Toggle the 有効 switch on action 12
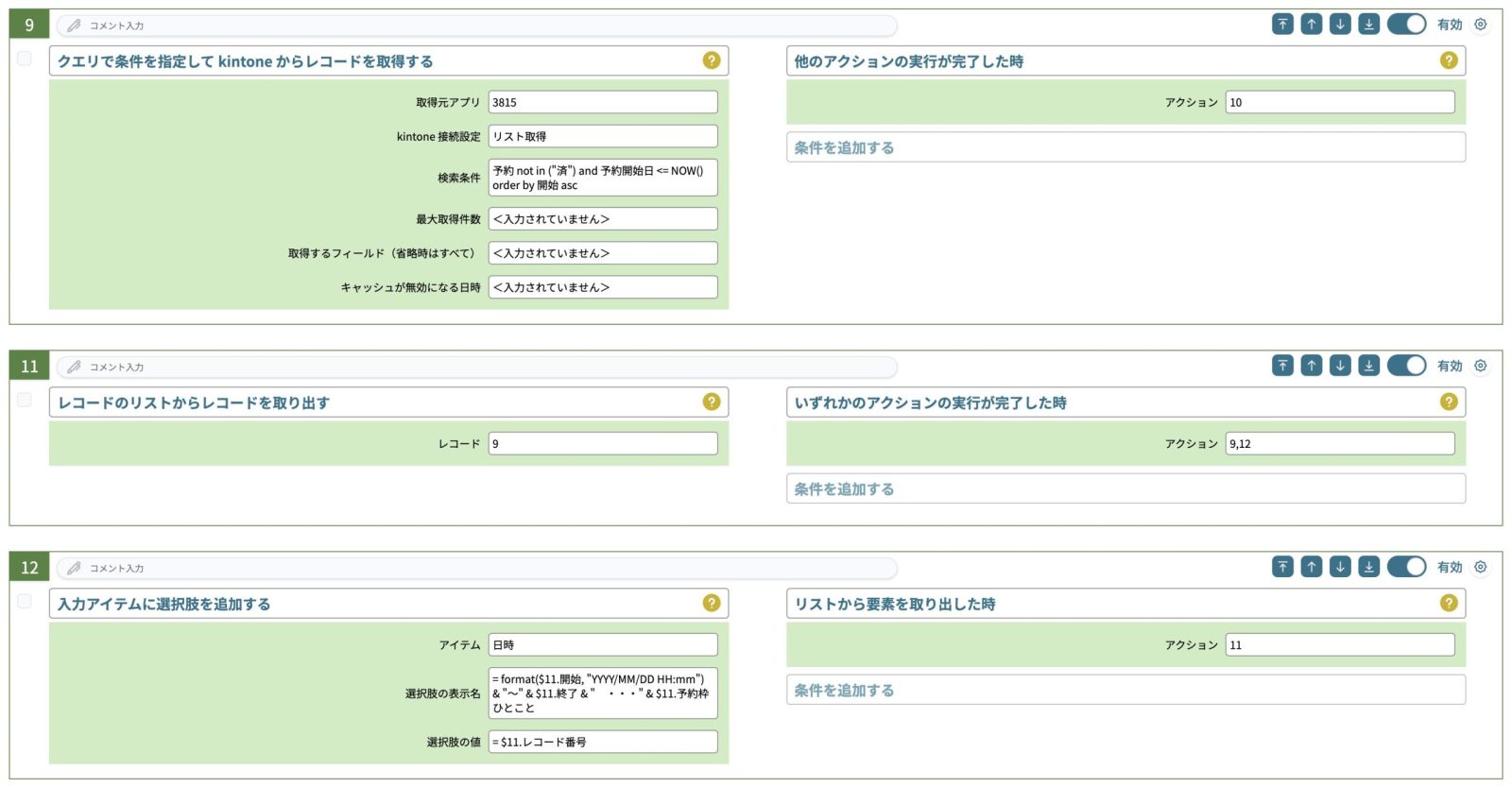This screenshot has width=1512, height=787. [1406, 567]
